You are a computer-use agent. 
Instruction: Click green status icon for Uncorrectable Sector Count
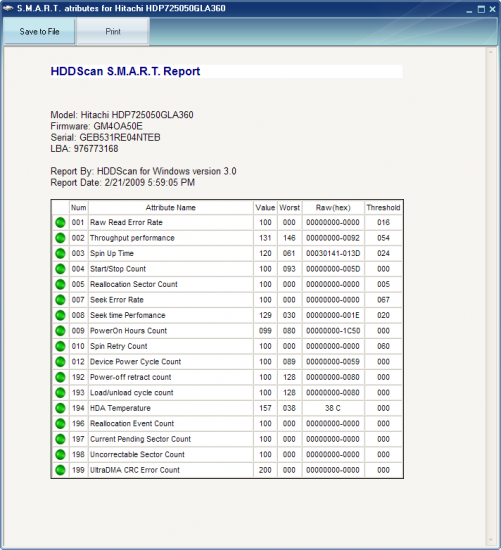pyautogui.click(x=60, y=454)
